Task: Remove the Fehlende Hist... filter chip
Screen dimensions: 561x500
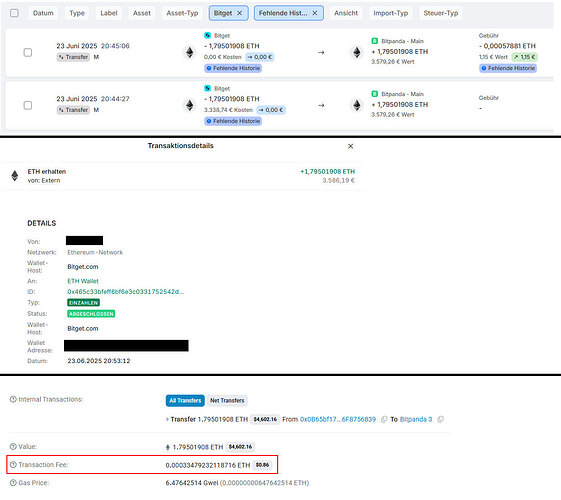Action: coord(315,13)
